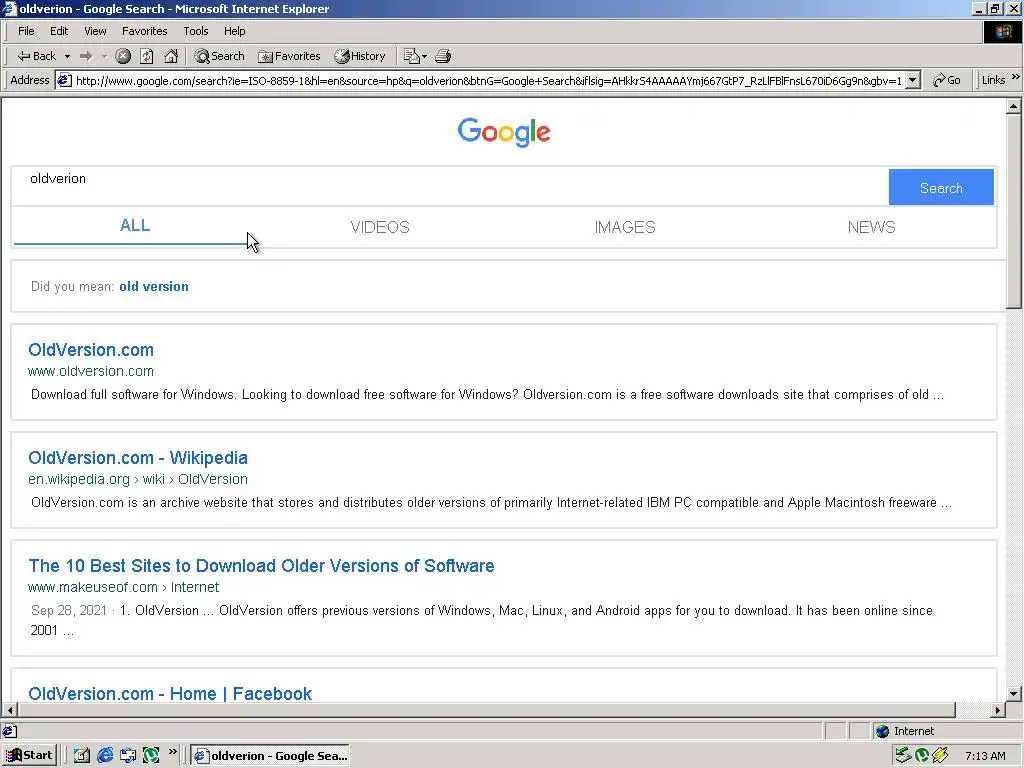Open the File menu

coord(26,31)
